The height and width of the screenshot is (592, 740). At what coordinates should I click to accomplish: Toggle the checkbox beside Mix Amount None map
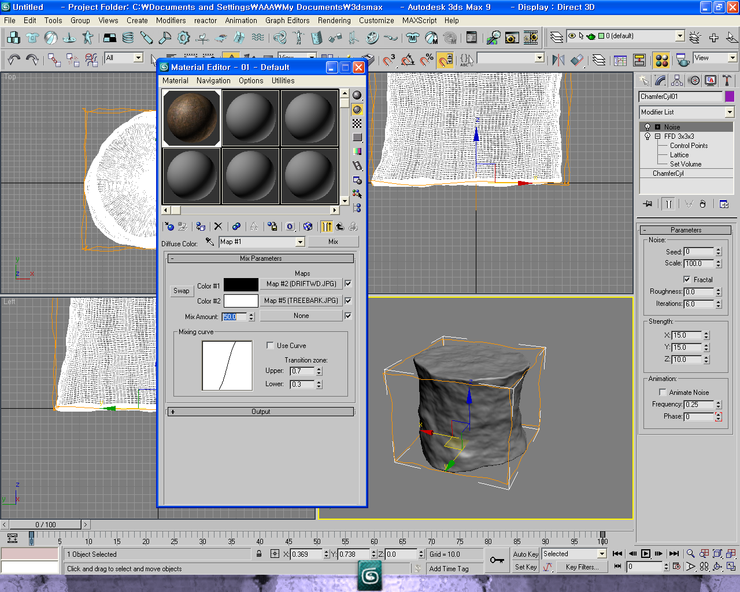point(348,315)
